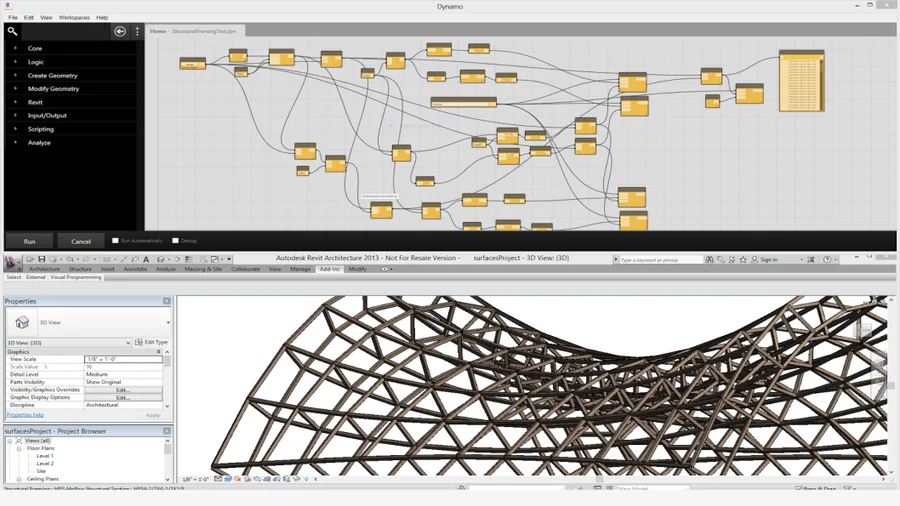The height and width of the screenshot is (506, 900).
Task: Click the Properties palette vertical scrollbar
Action: [x=167, y=379]
